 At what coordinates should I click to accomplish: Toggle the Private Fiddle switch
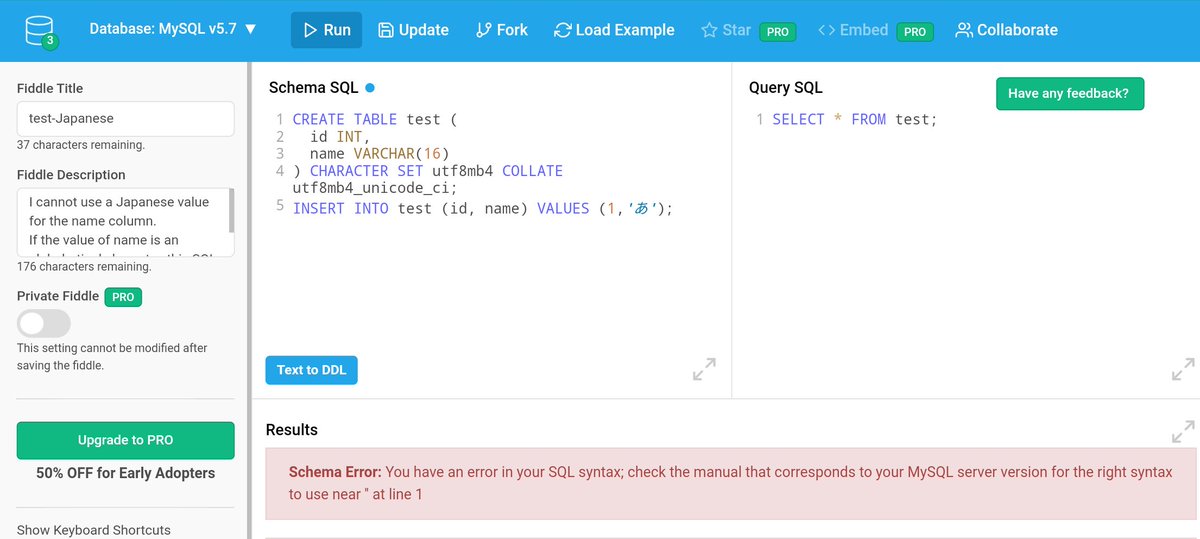[x=44, y=323]
